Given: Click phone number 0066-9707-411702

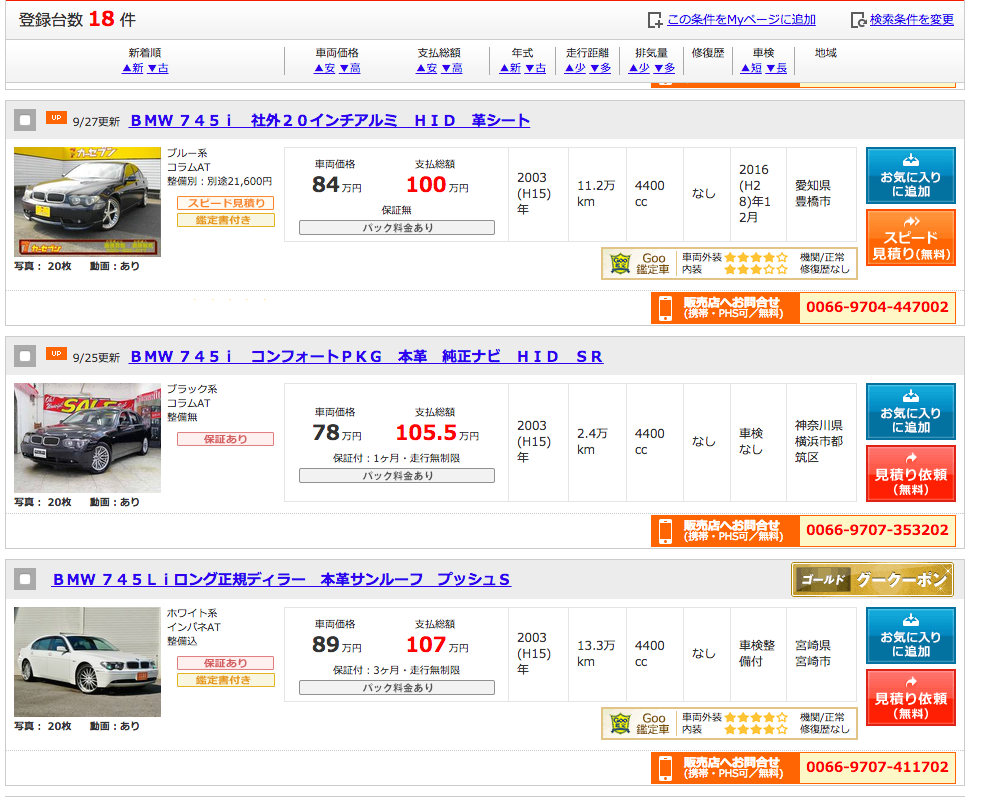Looking at the screenshot, I should 877,767.
